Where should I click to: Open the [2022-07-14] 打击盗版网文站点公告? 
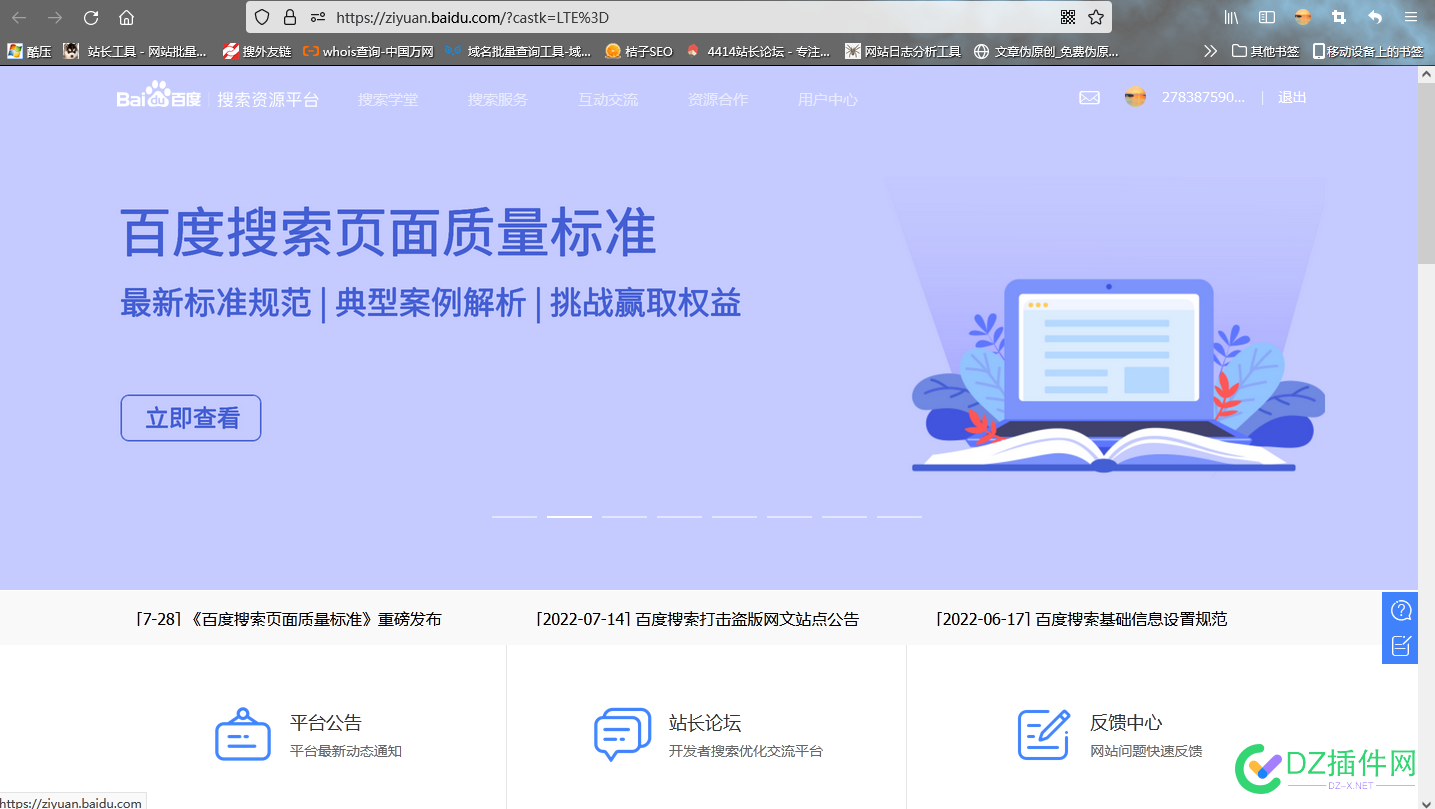pos(697,619)
